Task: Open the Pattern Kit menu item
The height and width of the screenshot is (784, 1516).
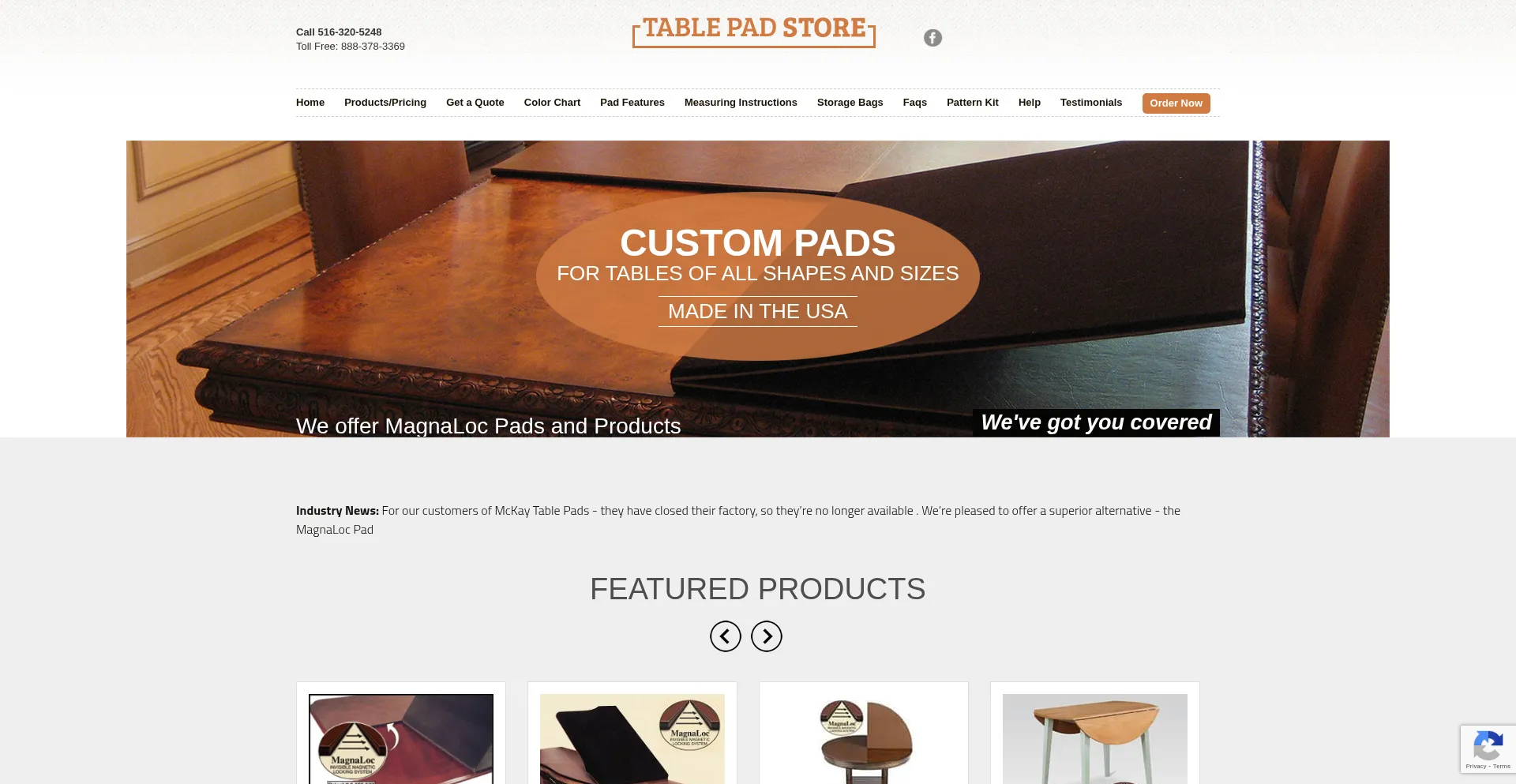Action: point(973,103)
